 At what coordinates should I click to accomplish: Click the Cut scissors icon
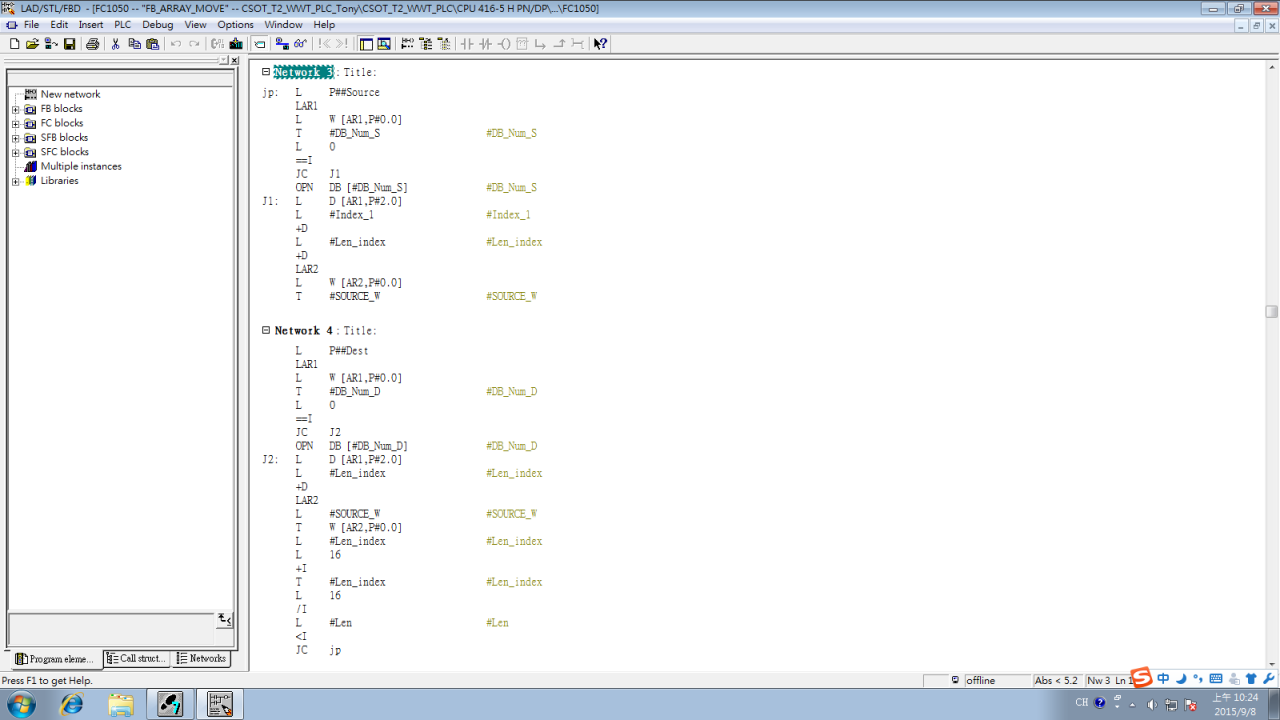click(x=115, y=44)
